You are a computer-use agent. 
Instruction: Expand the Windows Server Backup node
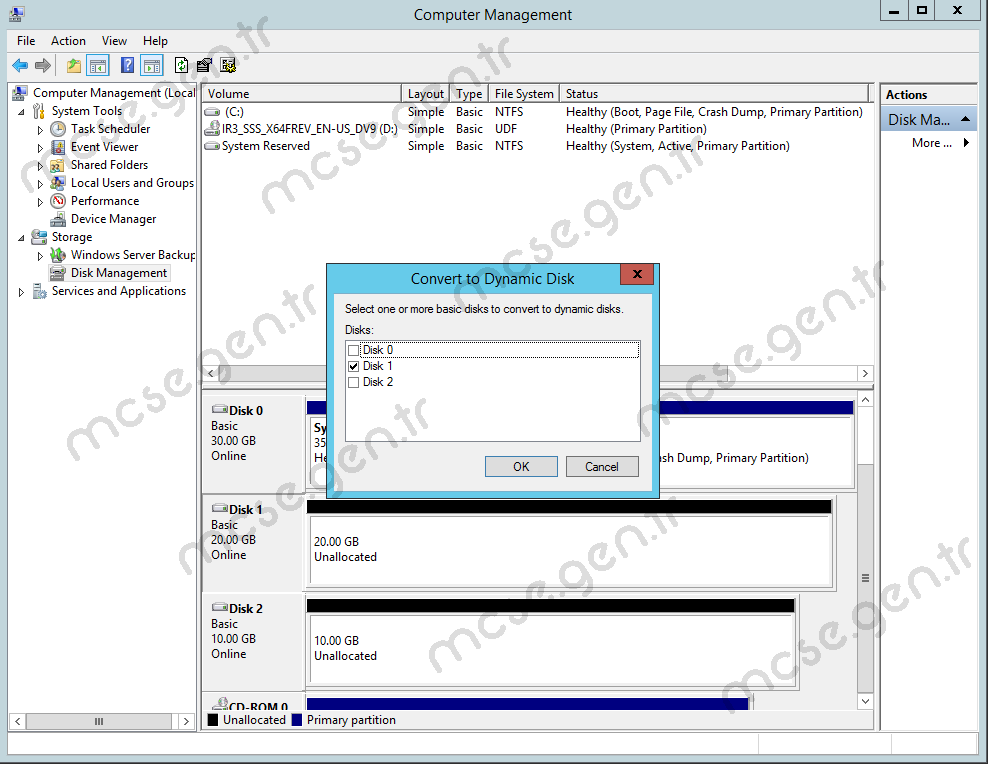click(x=40, y=256)
